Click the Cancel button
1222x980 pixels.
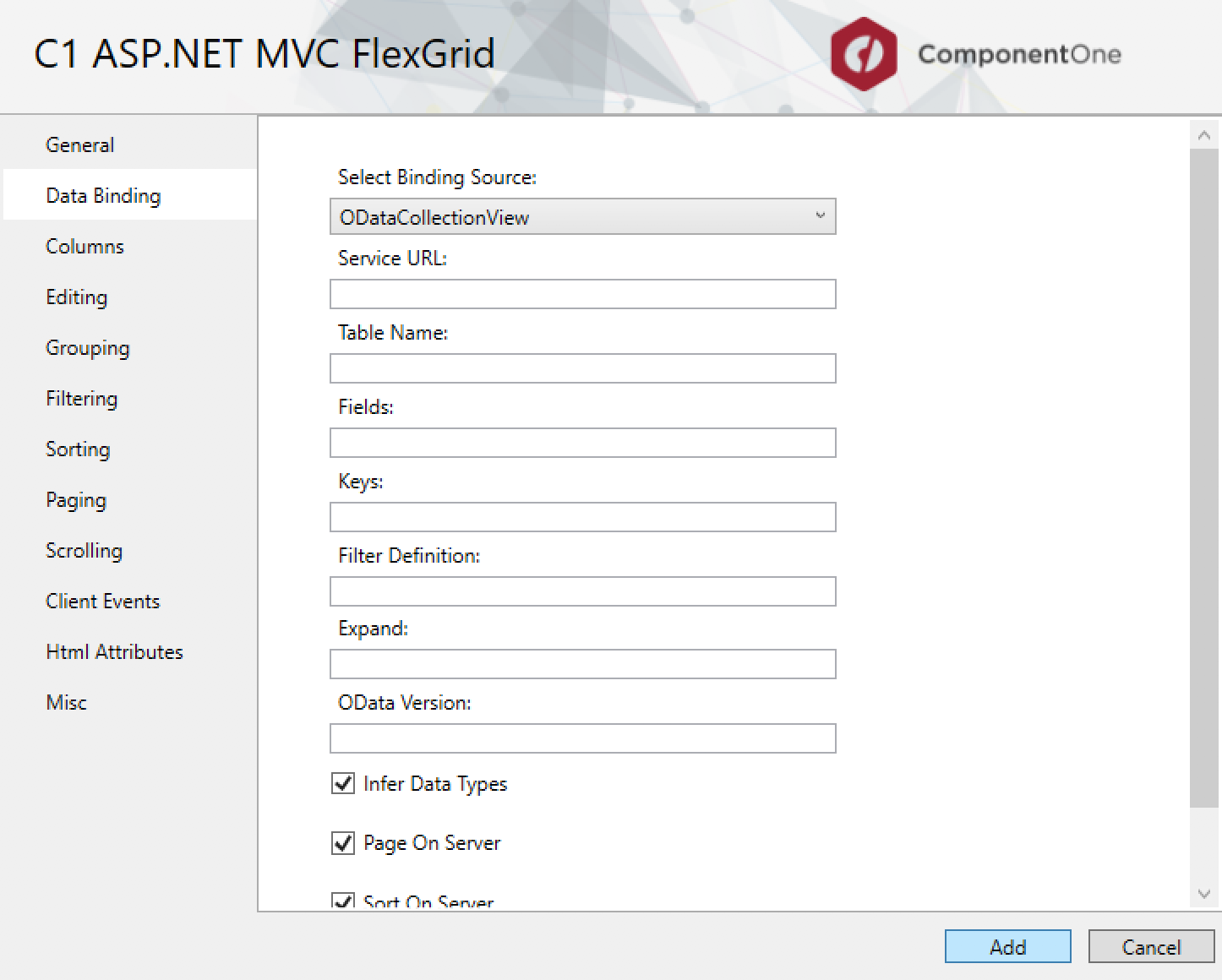click(1151, 946)
